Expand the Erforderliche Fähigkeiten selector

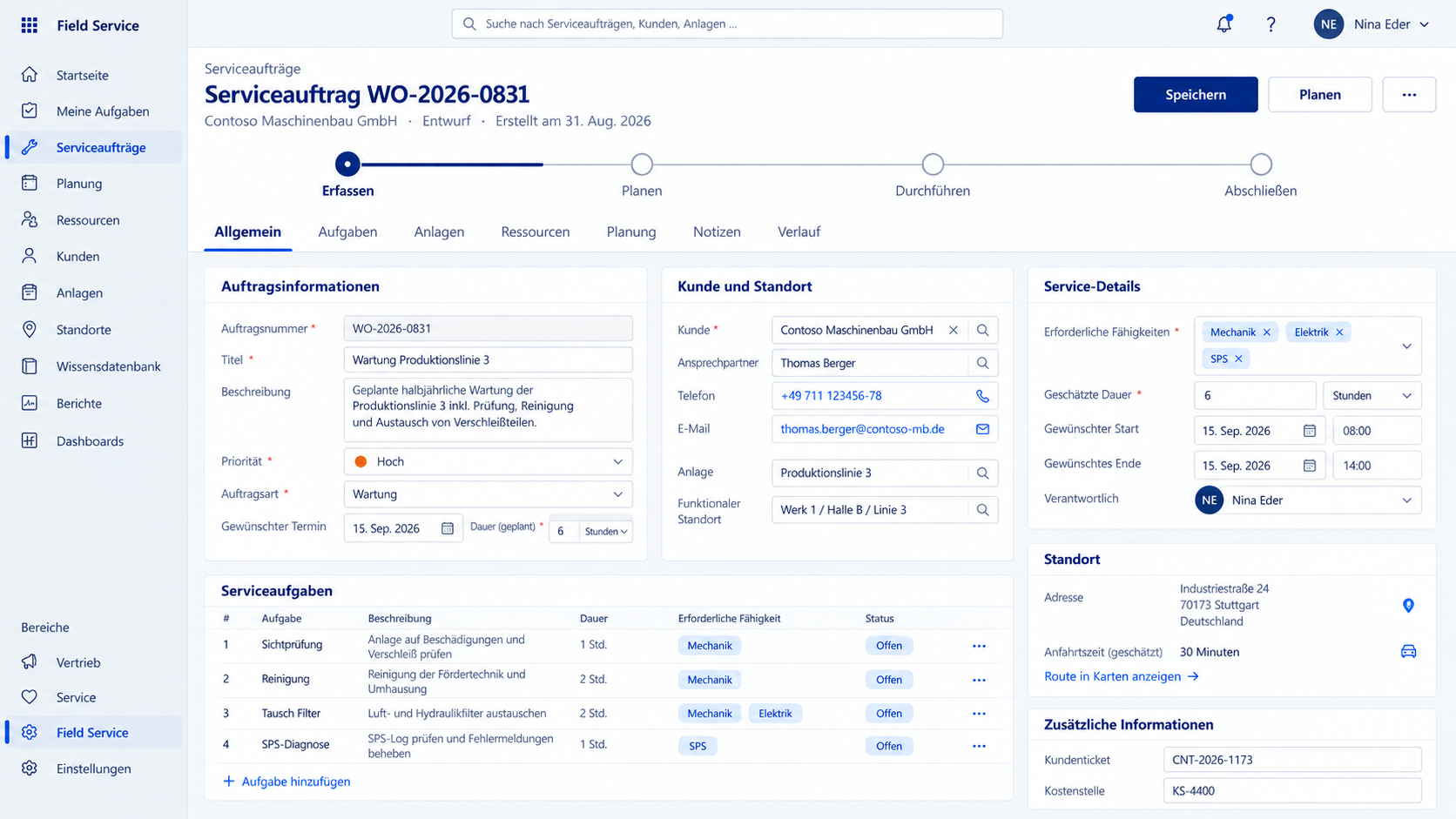click(x=1406, y=346)
